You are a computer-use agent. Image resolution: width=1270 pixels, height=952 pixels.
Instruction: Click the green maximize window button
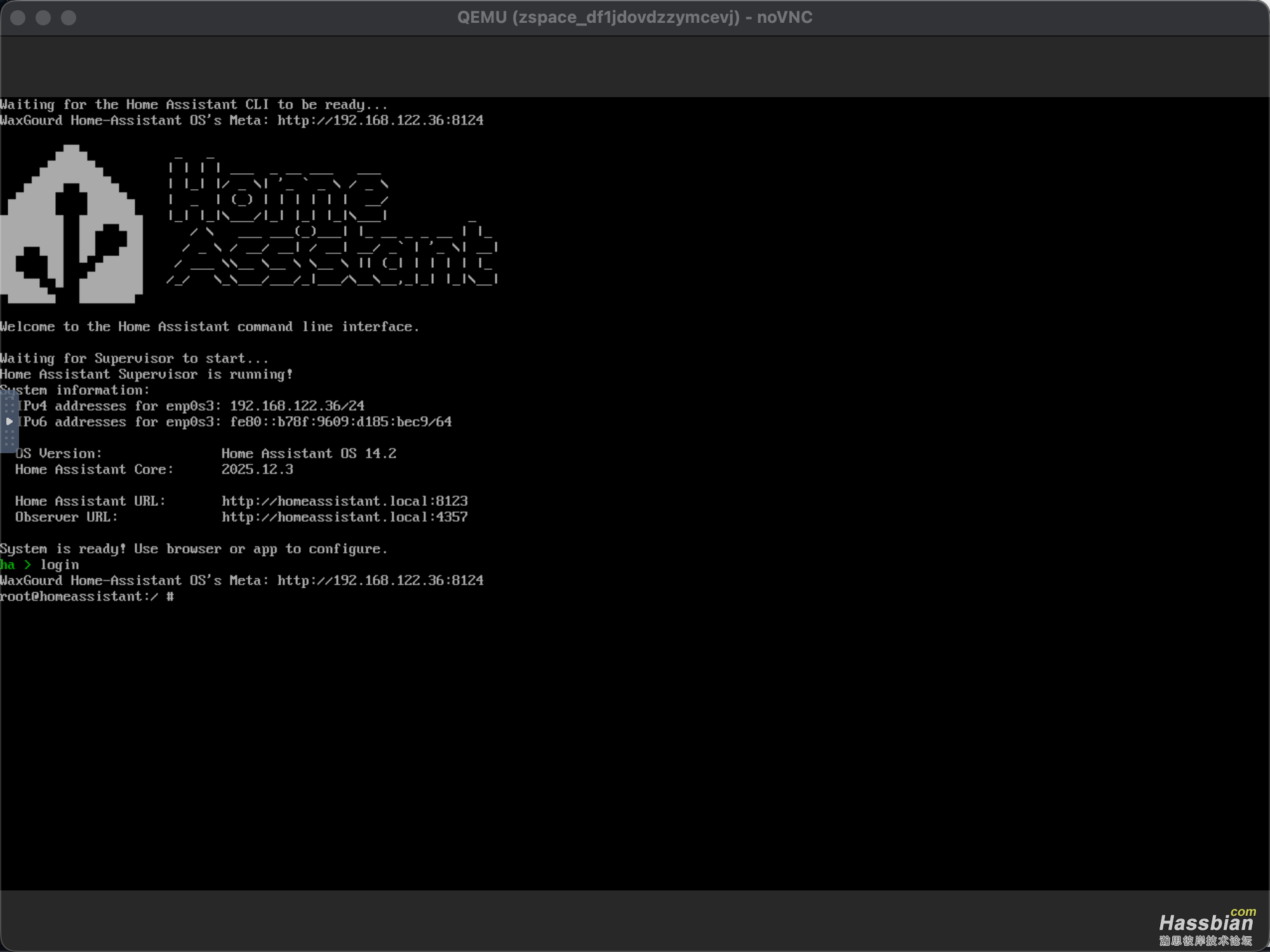point(69,18)
